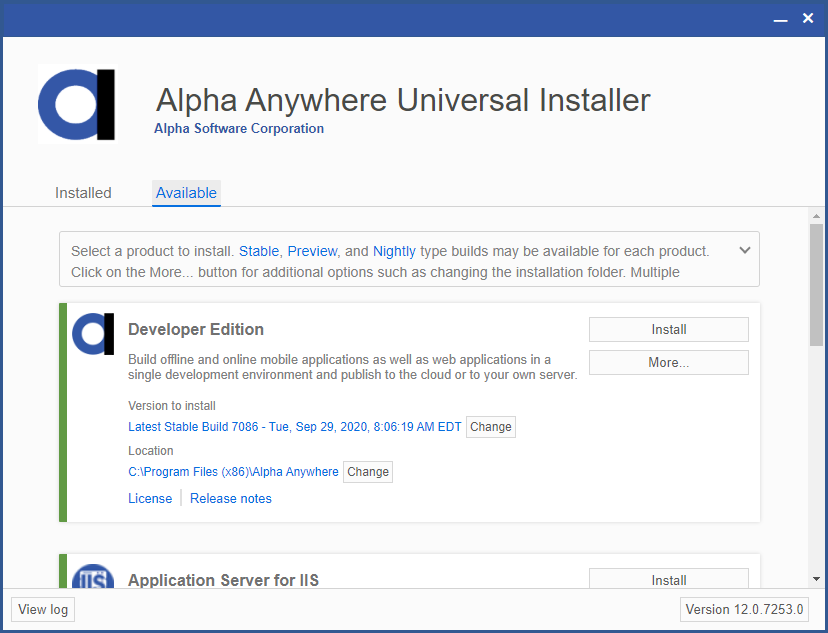Click the vertical scrollbar thumb
Viewport: 828px width, 633px height.
coord(816,285)
